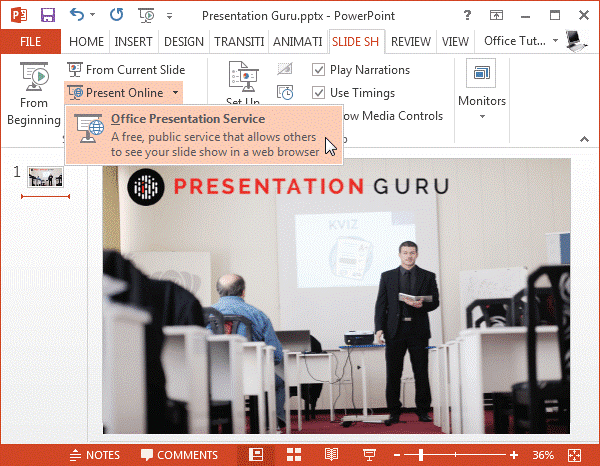Open the Undo history dropdown arrow

93,15
